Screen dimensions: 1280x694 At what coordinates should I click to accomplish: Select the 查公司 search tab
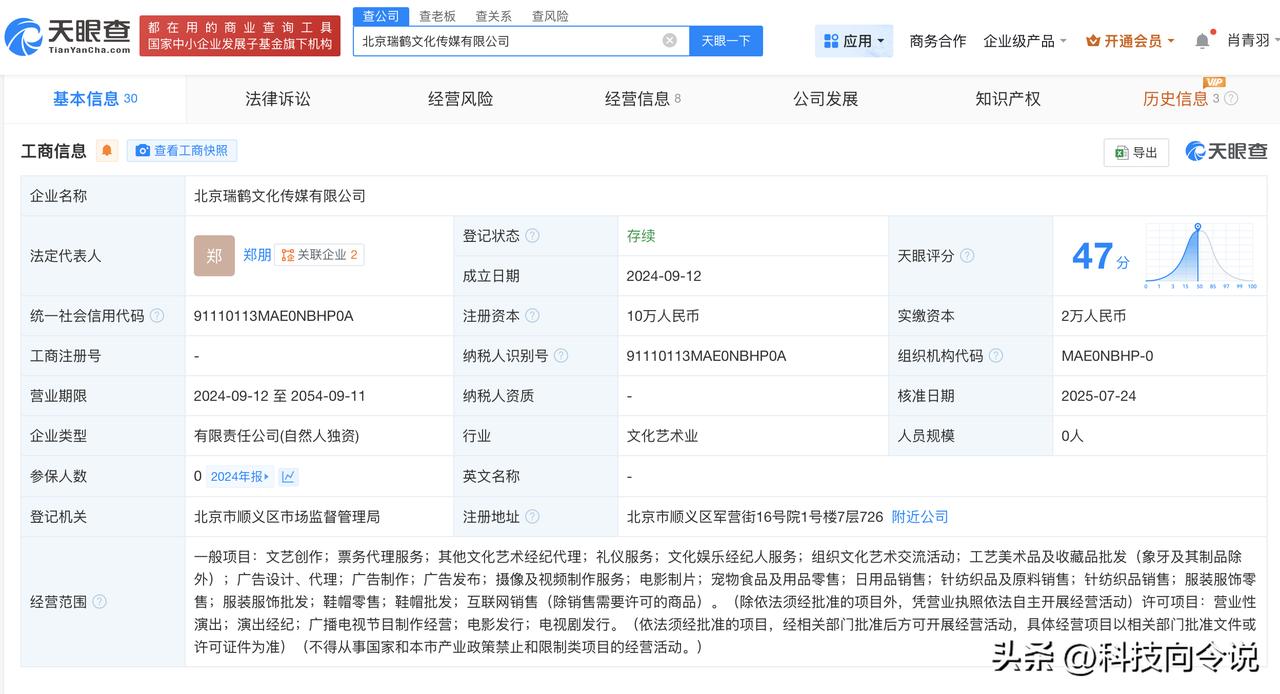(381, 16)
